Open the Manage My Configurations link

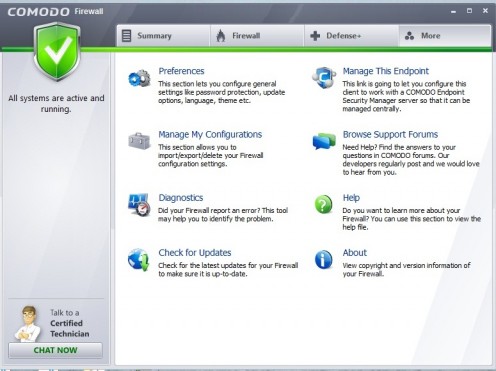[210, 134]
